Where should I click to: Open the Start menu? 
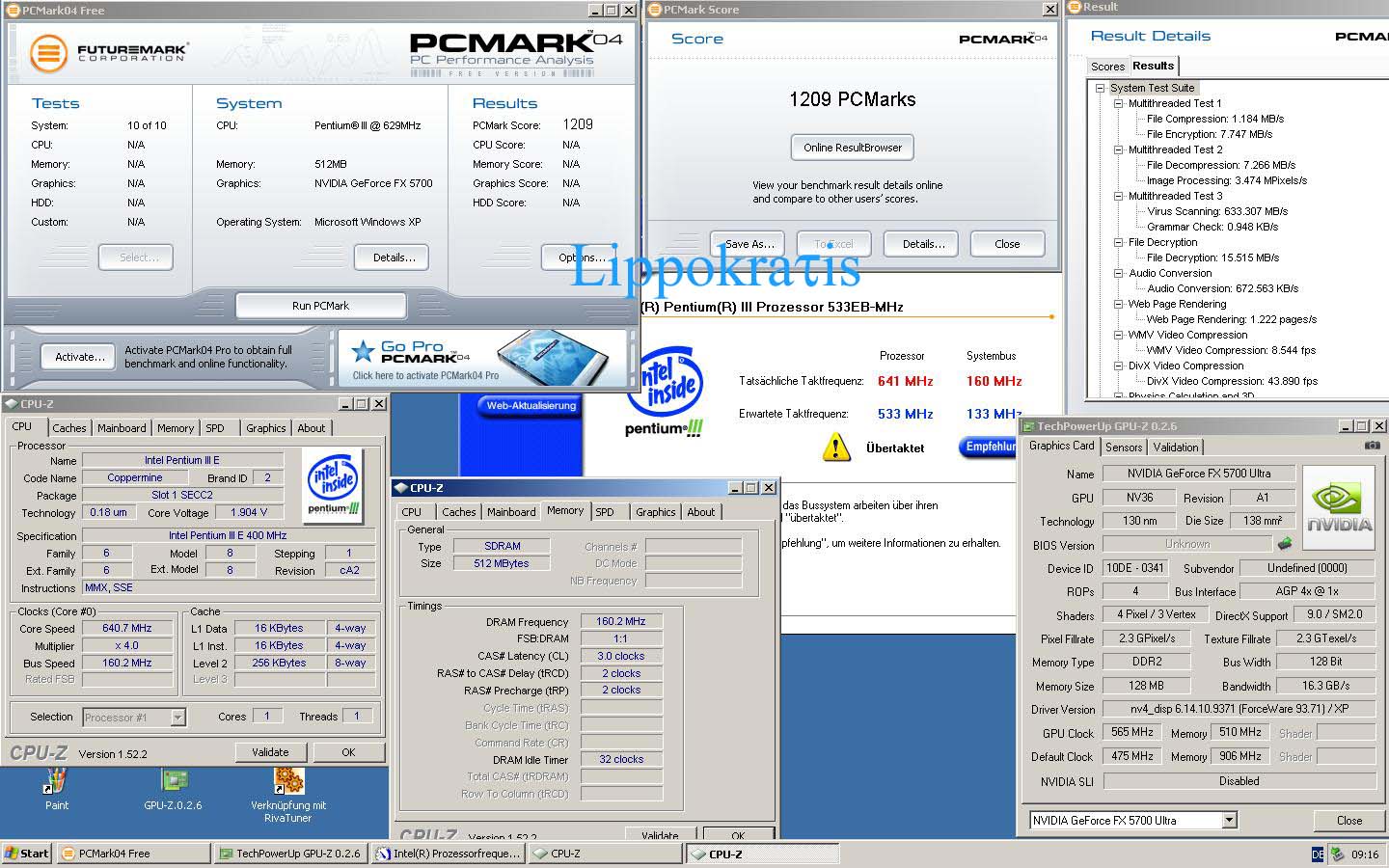(x=27, y=854)
